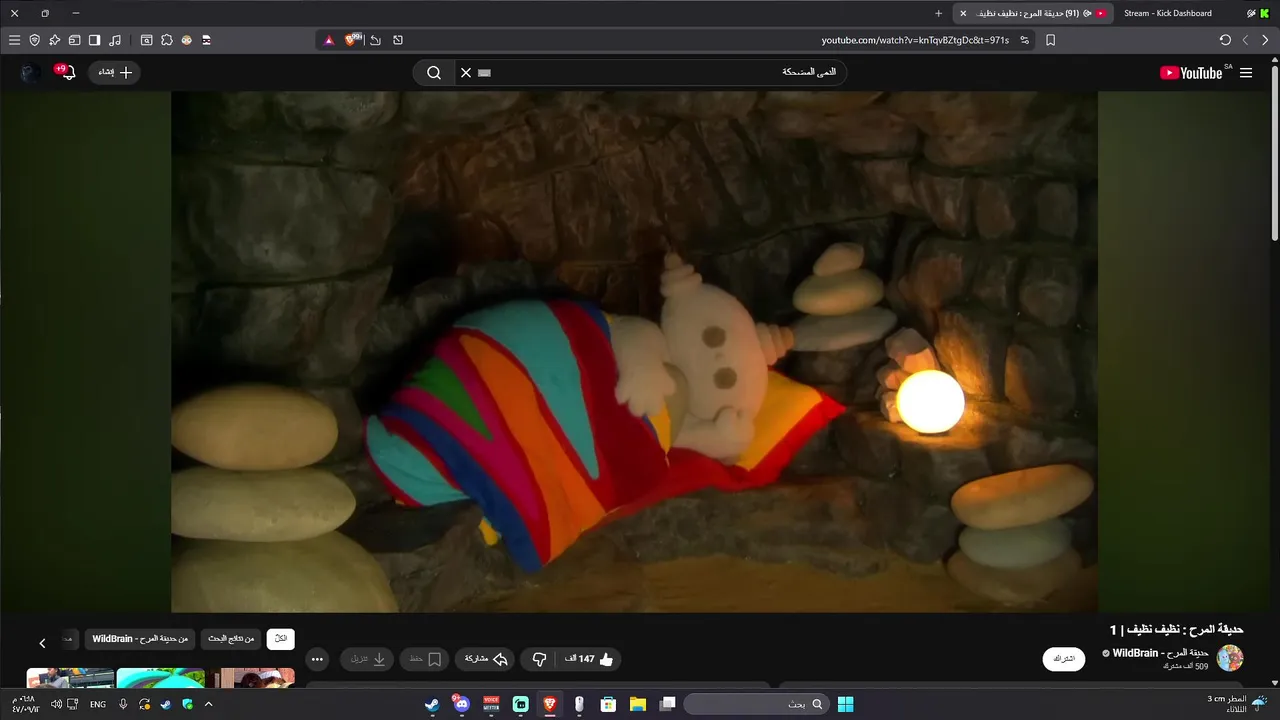The image size is (1280, 720).
Task: Click the picture-in-picture icon in address bar
Action: pyautogui.click(x=398, y=40)
